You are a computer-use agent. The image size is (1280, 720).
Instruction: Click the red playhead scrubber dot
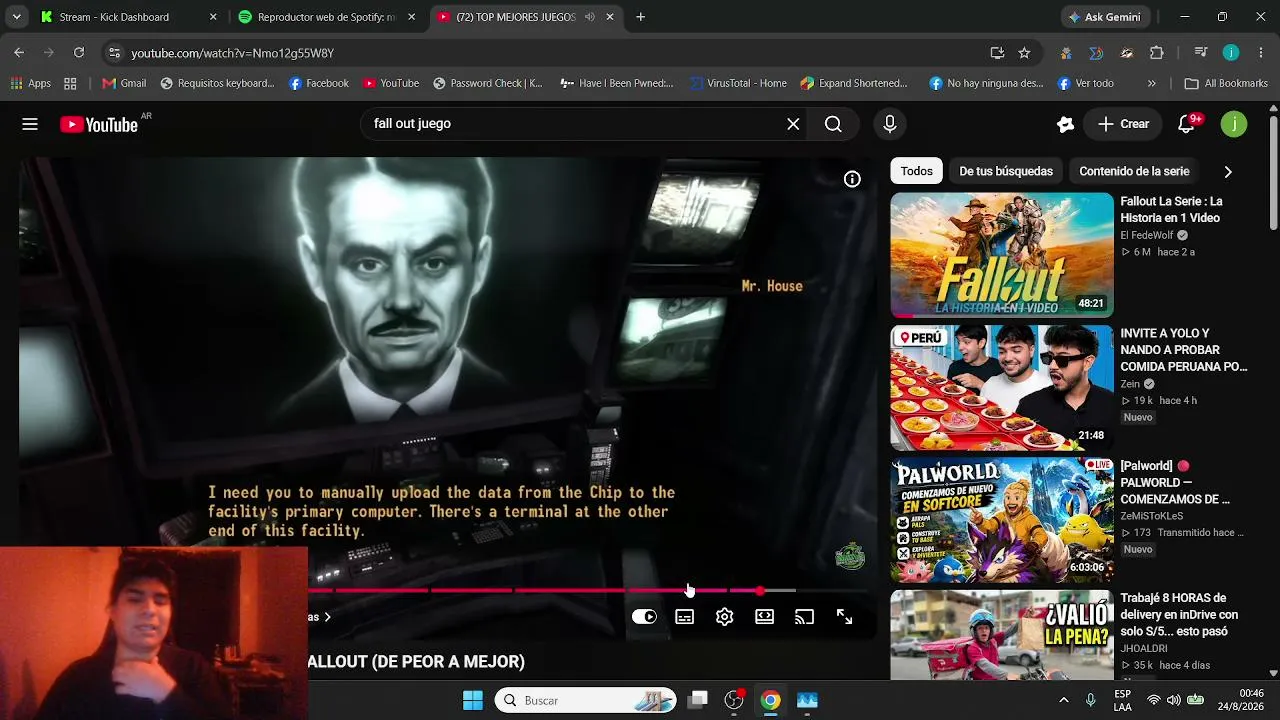point(760,591)
